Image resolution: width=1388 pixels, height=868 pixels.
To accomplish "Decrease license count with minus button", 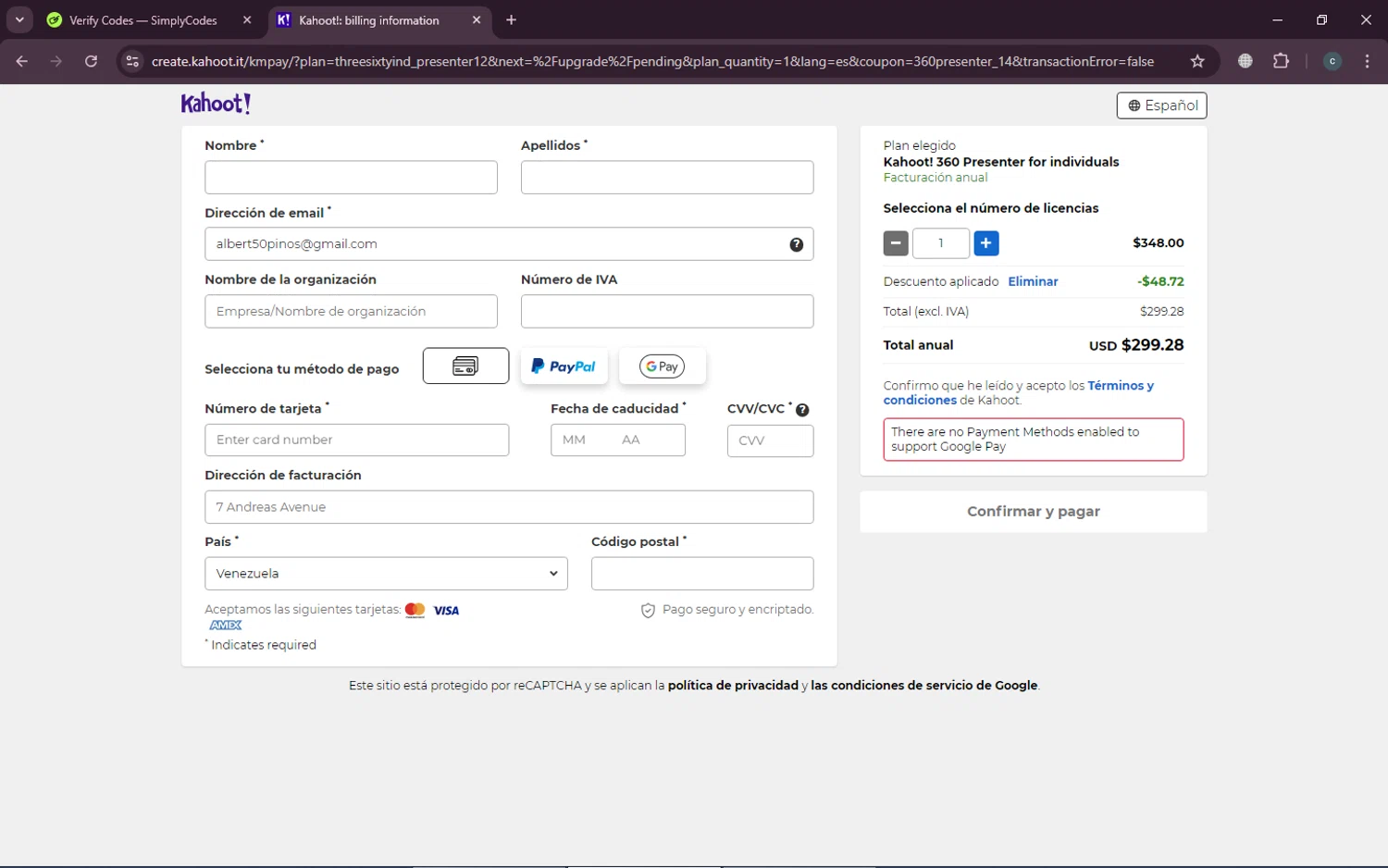I will (x=896, y=243).
